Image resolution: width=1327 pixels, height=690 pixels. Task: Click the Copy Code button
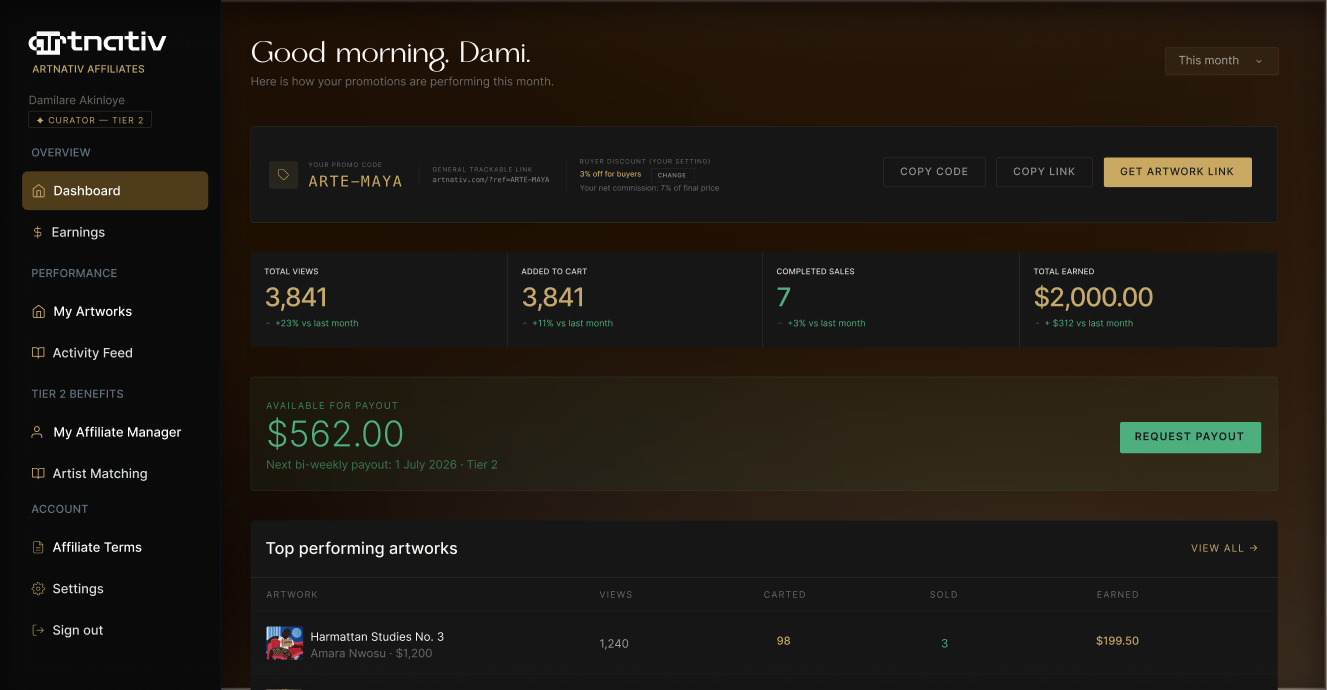(x=934, y=172)
